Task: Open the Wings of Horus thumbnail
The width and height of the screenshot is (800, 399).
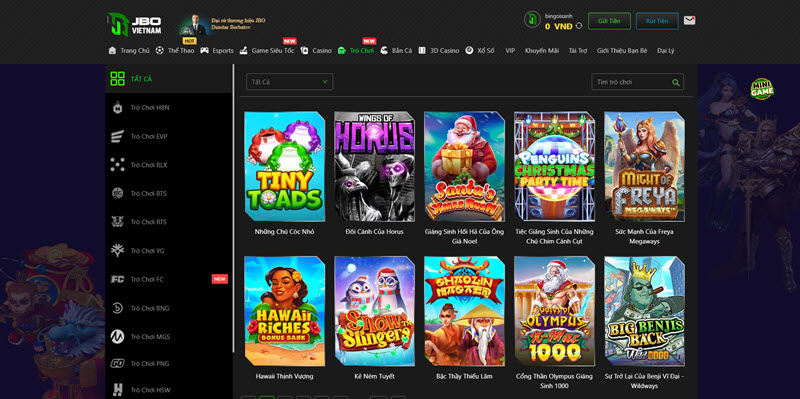Action: click(374, 166)
